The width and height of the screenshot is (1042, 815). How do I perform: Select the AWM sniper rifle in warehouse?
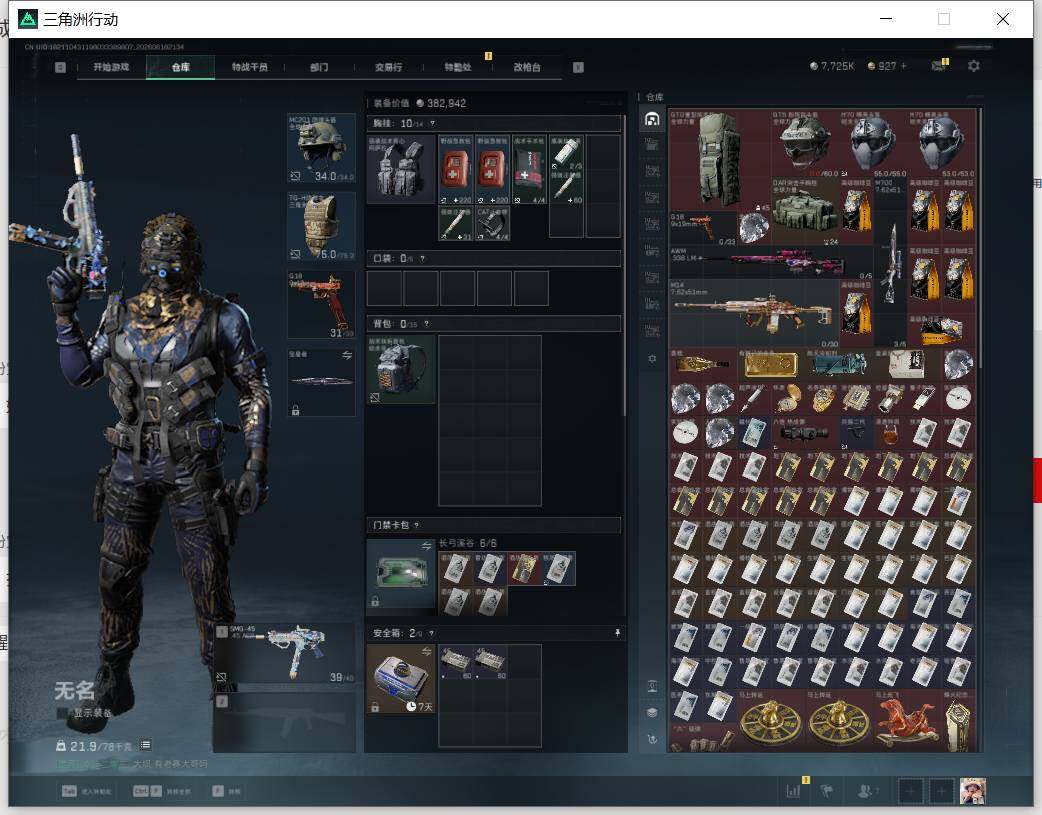pyautogui.click(x=771, y=263)
